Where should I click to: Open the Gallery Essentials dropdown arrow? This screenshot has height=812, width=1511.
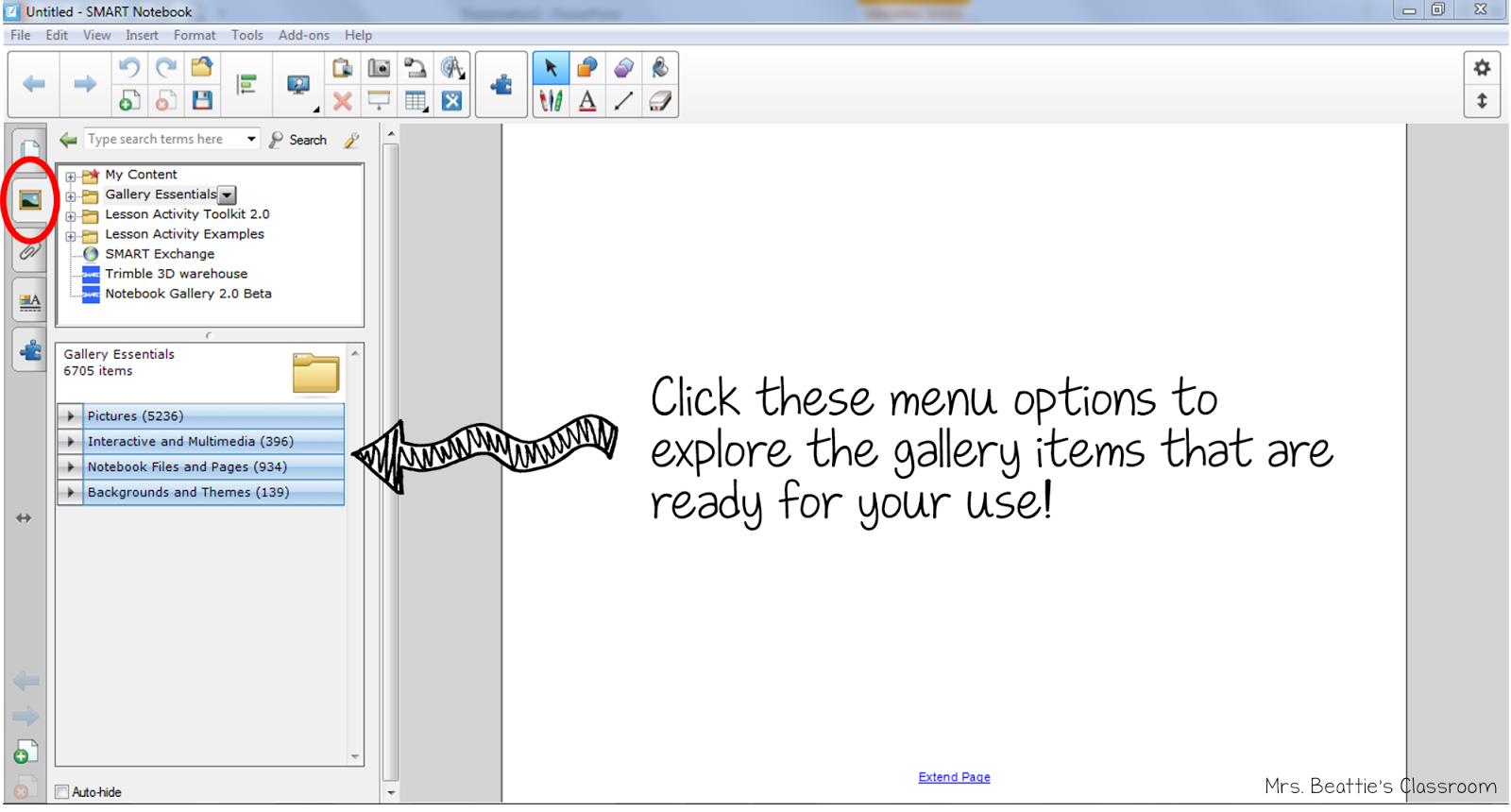point(228,195)
